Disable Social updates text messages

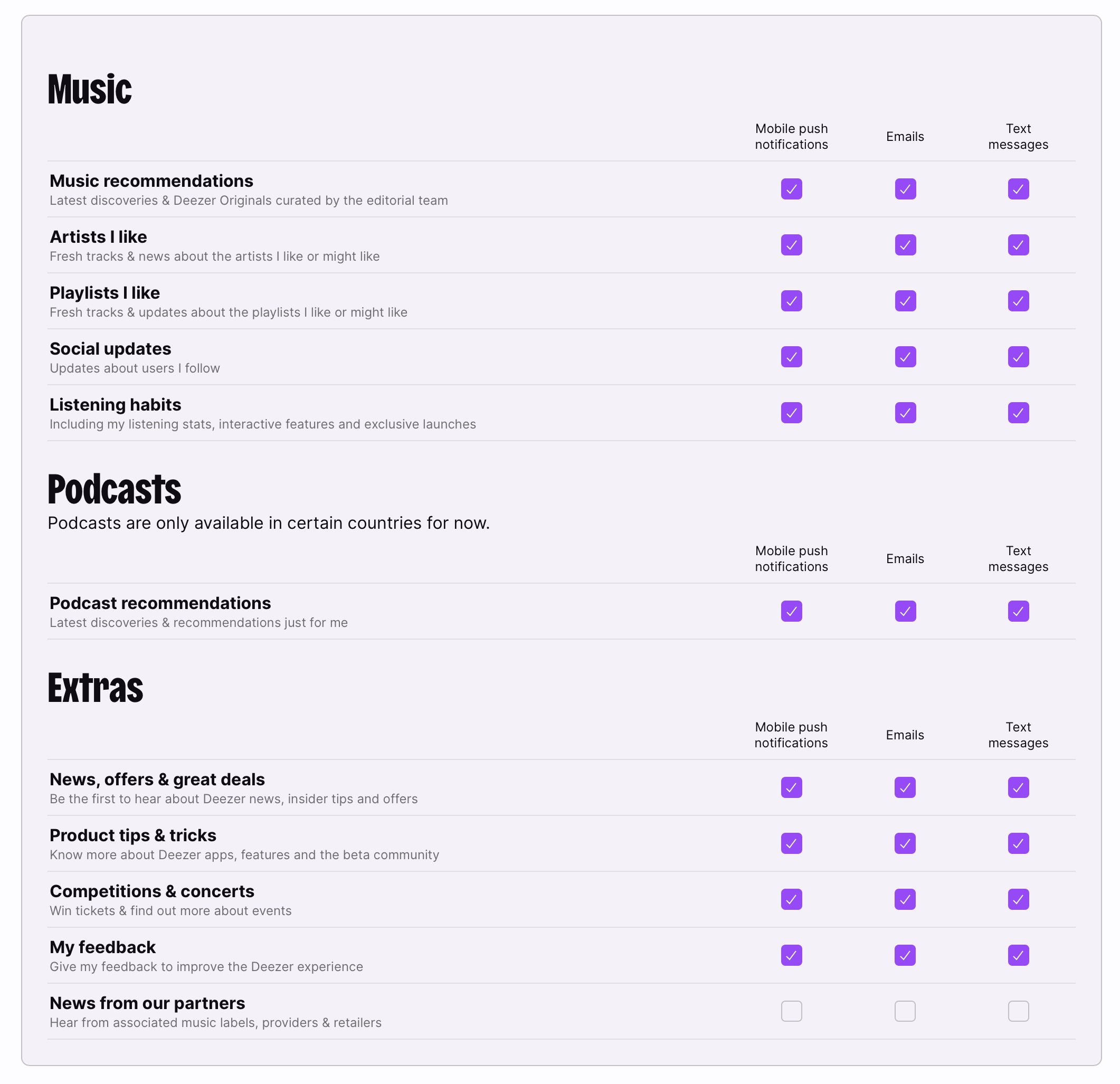tap(1018, 357)
